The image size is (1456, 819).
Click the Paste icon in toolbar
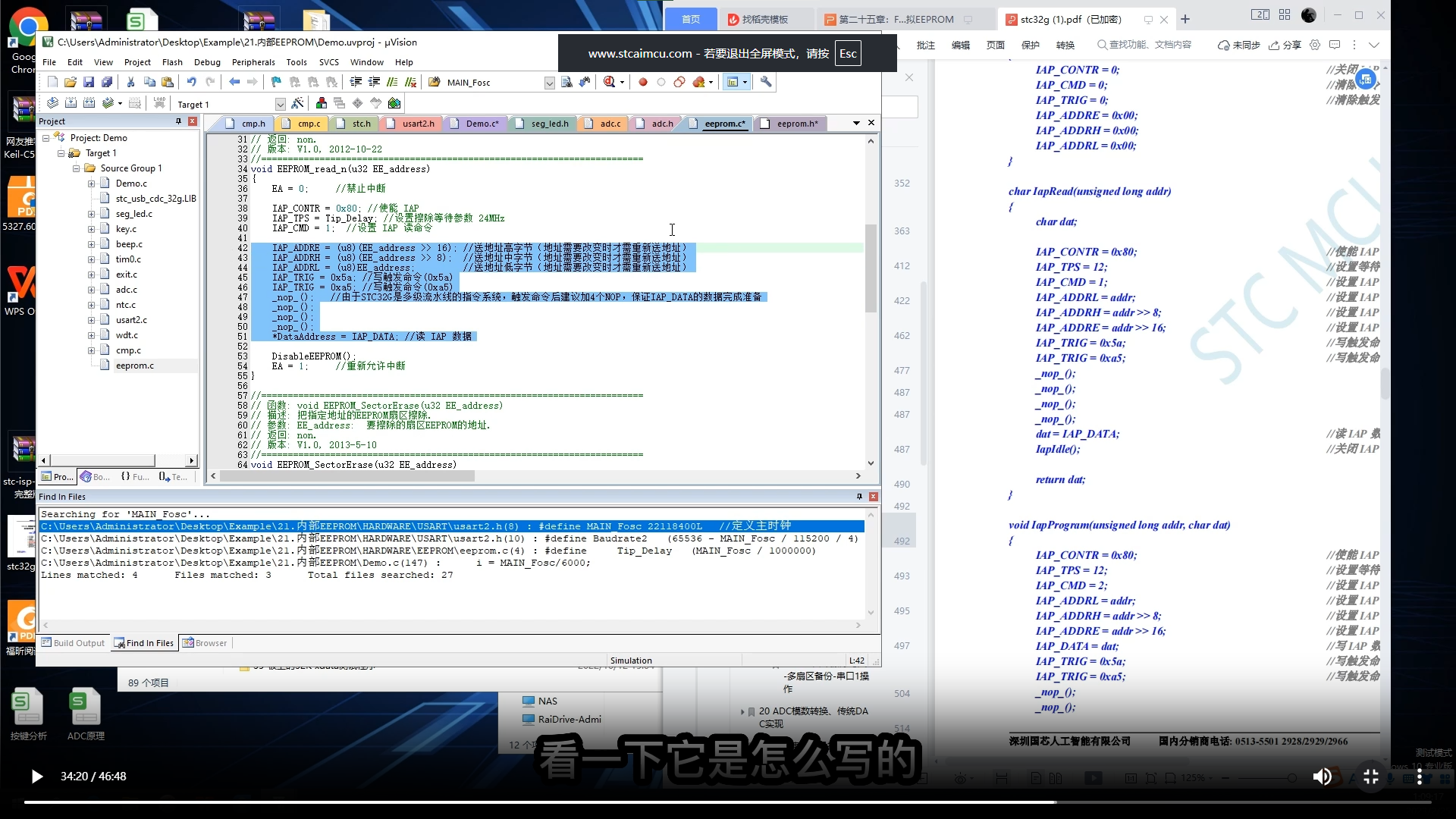coord(168,82)
